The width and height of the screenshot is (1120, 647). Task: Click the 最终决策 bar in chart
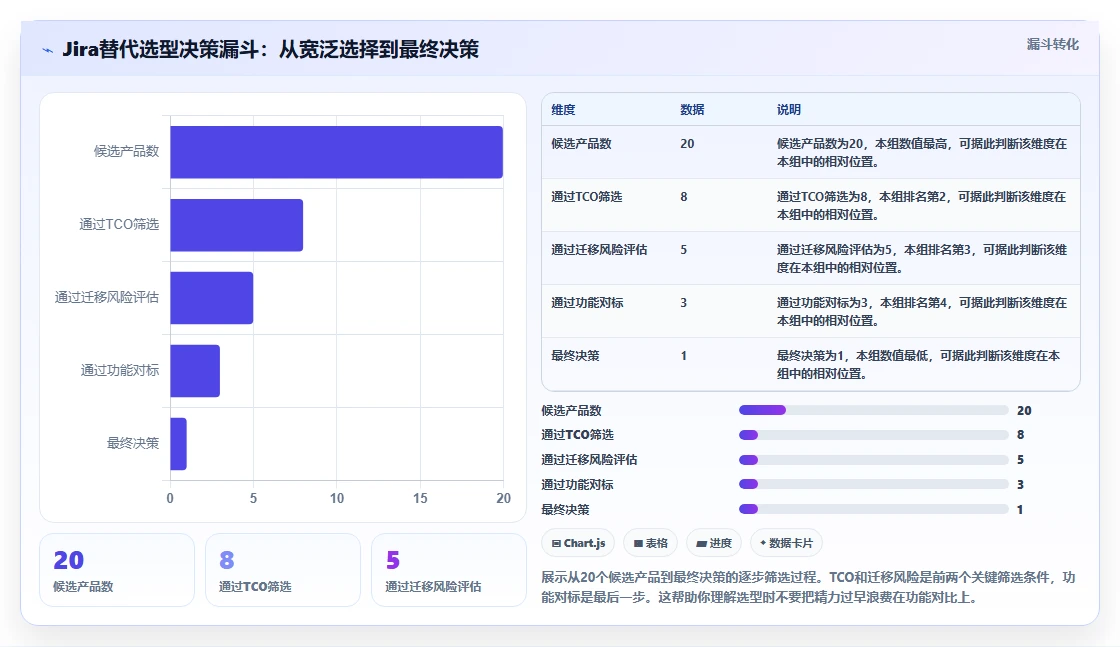[x=179, y=443]
